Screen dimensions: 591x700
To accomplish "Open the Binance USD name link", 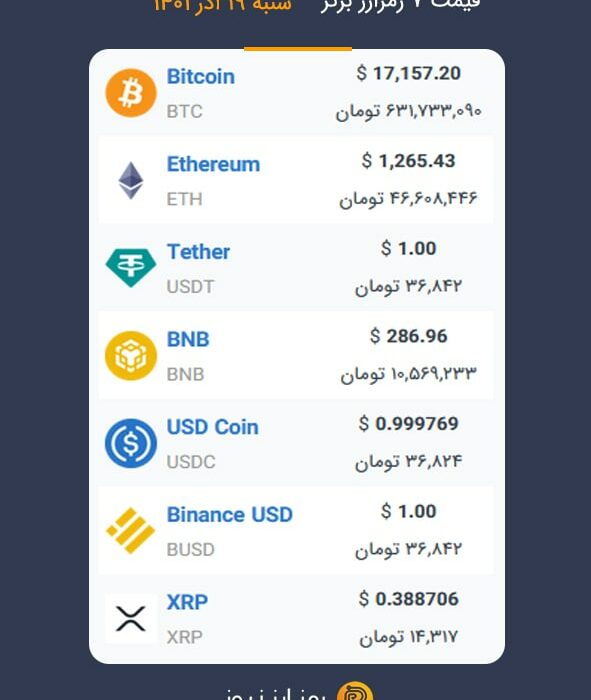I will coord(229,514).
